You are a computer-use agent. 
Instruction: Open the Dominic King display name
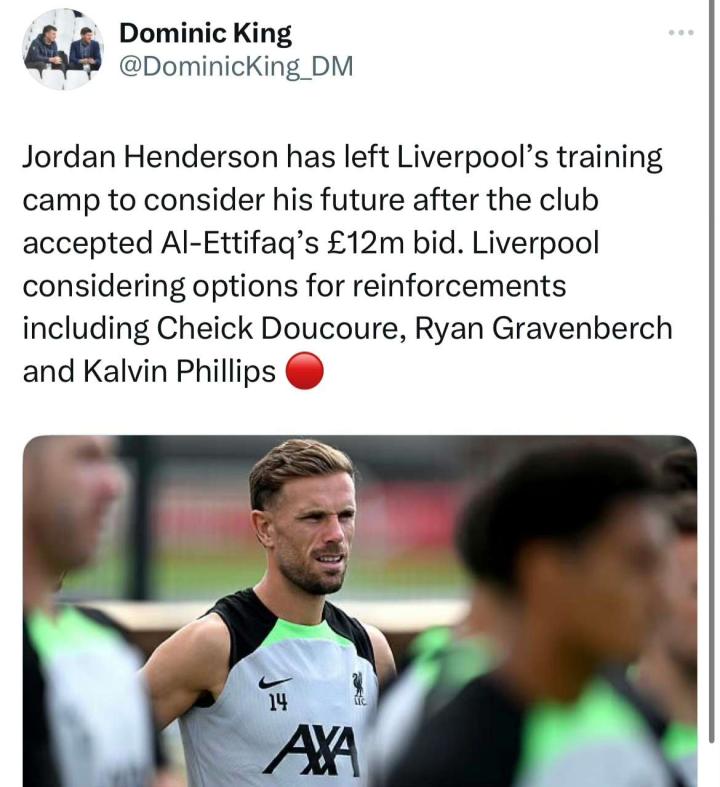click(x=205, y=34)
